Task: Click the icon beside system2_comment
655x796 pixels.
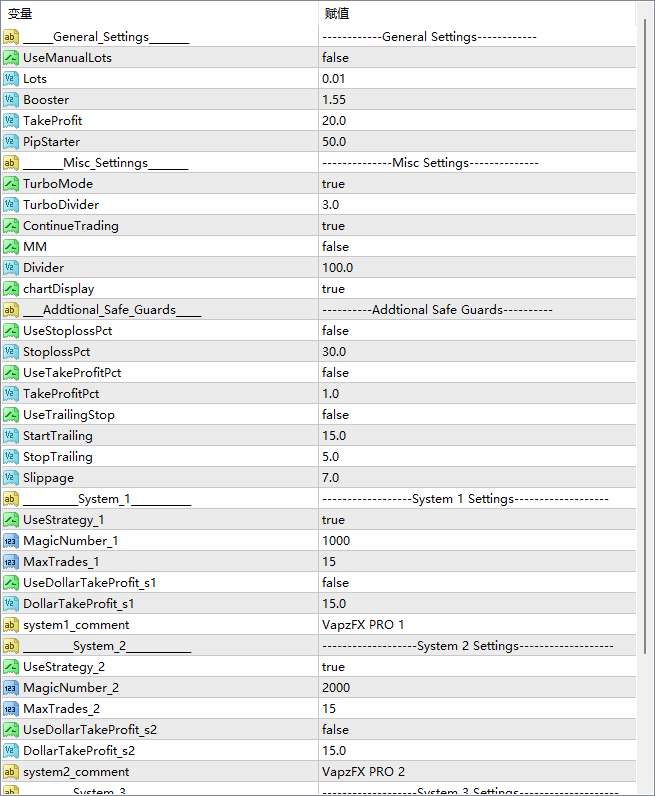Action: tap(11, 772)
